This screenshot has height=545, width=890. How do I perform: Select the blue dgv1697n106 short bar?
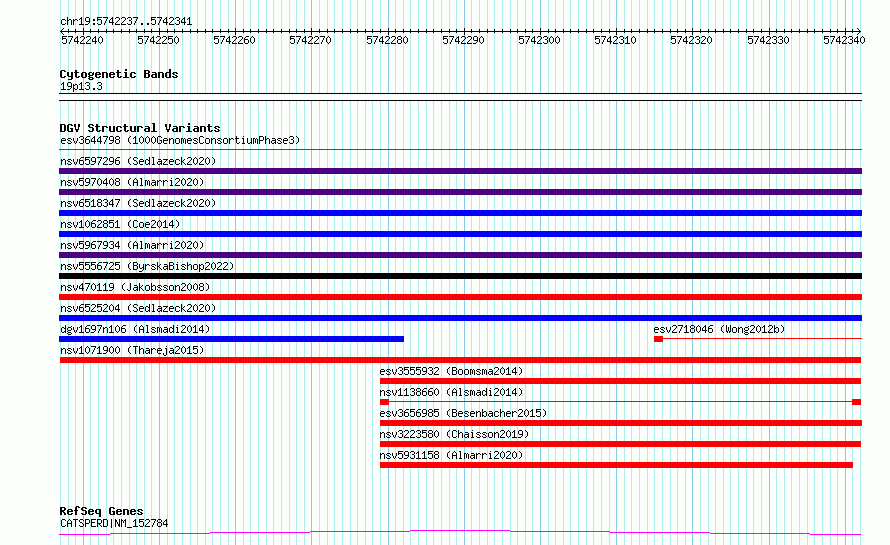232,339
